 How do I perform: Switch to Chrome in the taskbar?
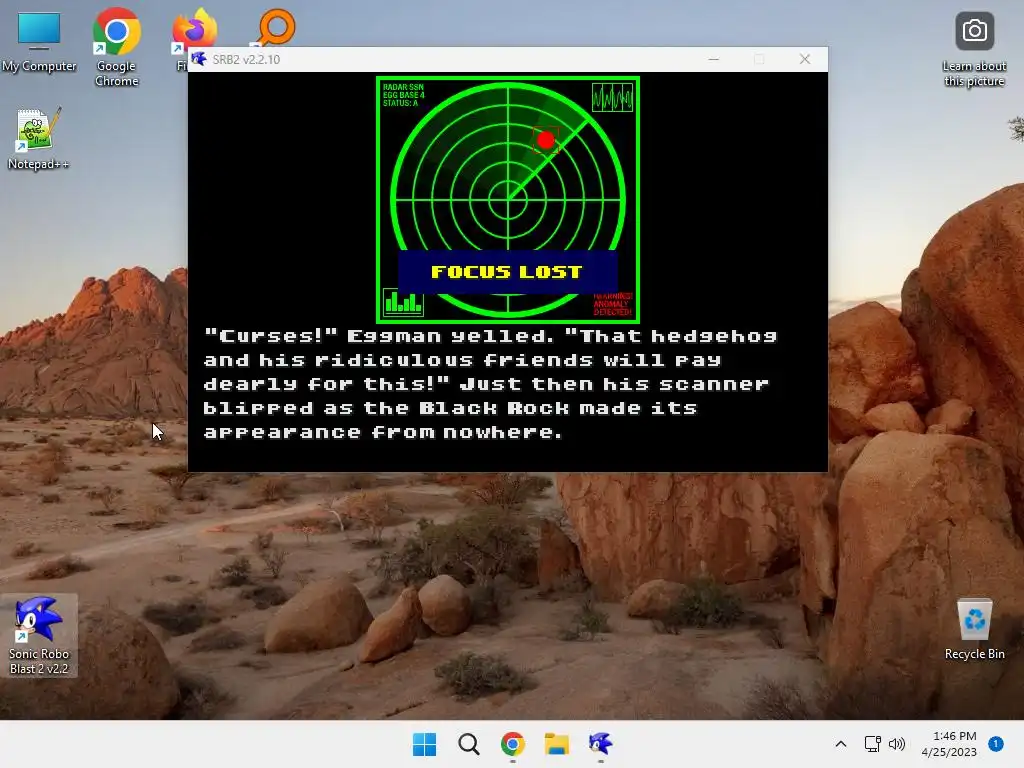coord(513,744)
